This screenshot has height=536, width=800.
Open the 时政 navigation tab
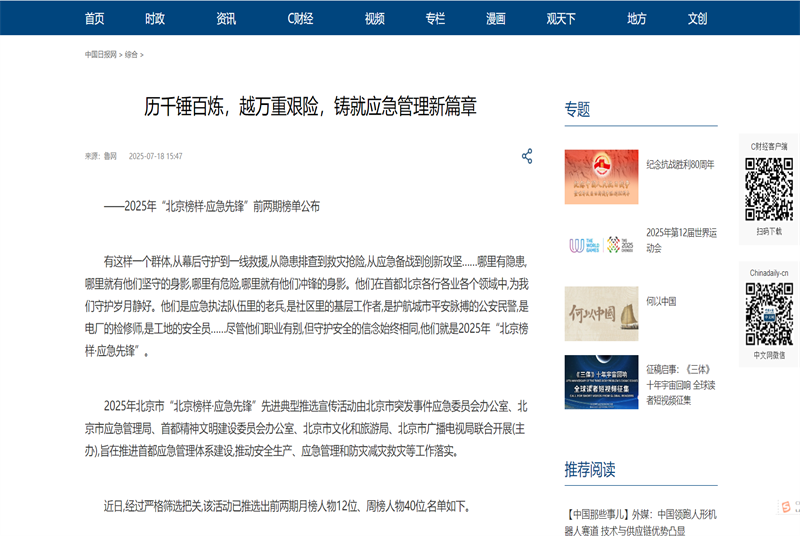pos(155,18)
